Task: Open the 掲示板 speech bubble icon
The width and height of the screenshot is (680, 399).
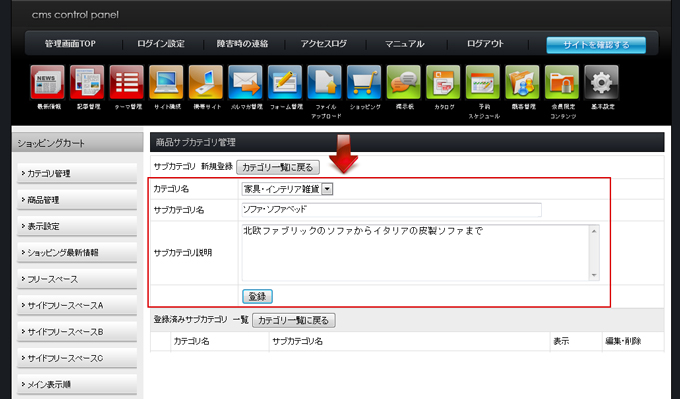Action: (403, 82)
